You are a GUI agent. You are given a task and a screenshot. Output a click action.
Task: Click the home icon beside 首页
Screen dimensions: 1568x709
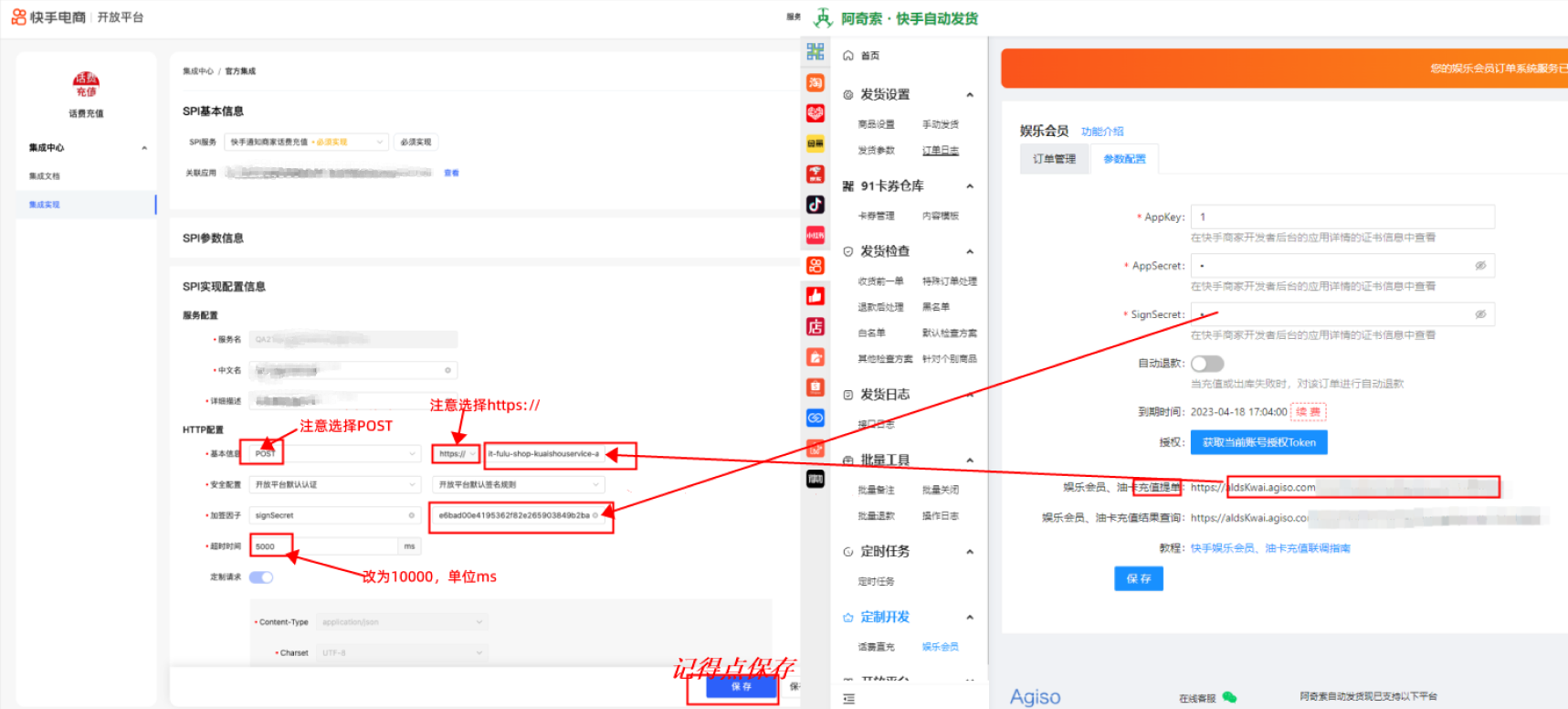pyautogui.click(x=848, y=56)
